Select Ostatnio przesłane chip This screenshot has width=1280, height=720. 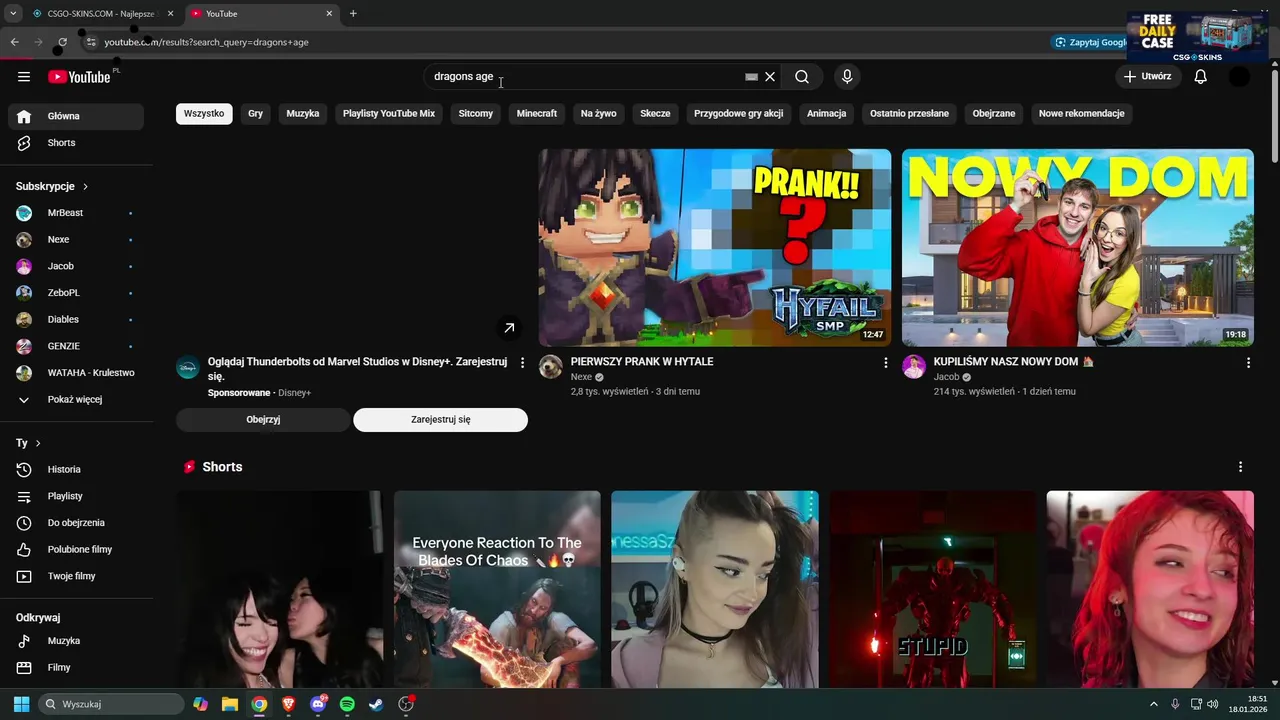coord(910,114)
